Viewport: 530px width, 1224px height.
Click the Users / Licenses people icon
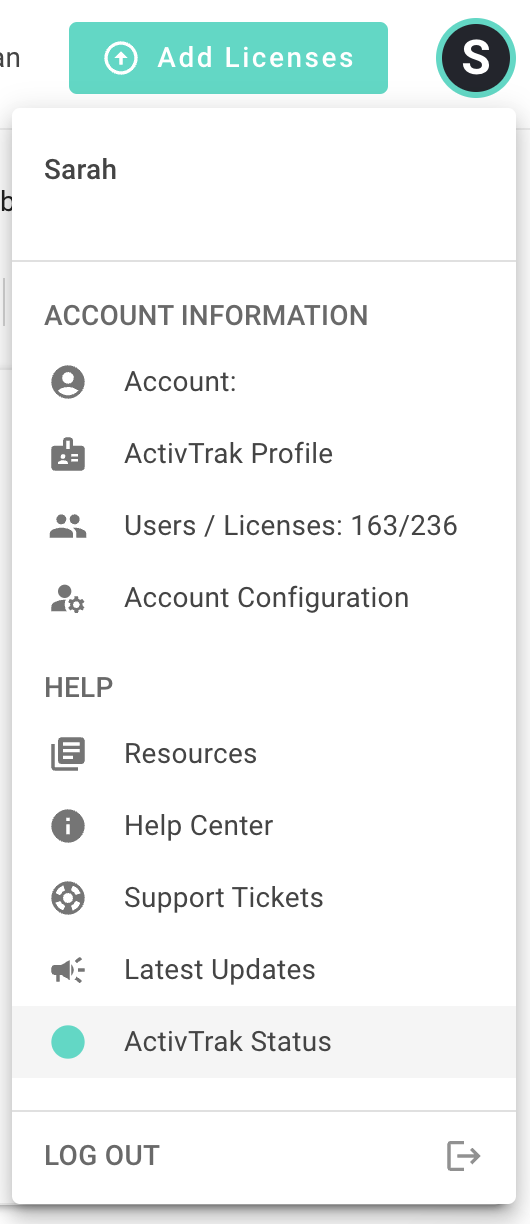coord(68,526)
